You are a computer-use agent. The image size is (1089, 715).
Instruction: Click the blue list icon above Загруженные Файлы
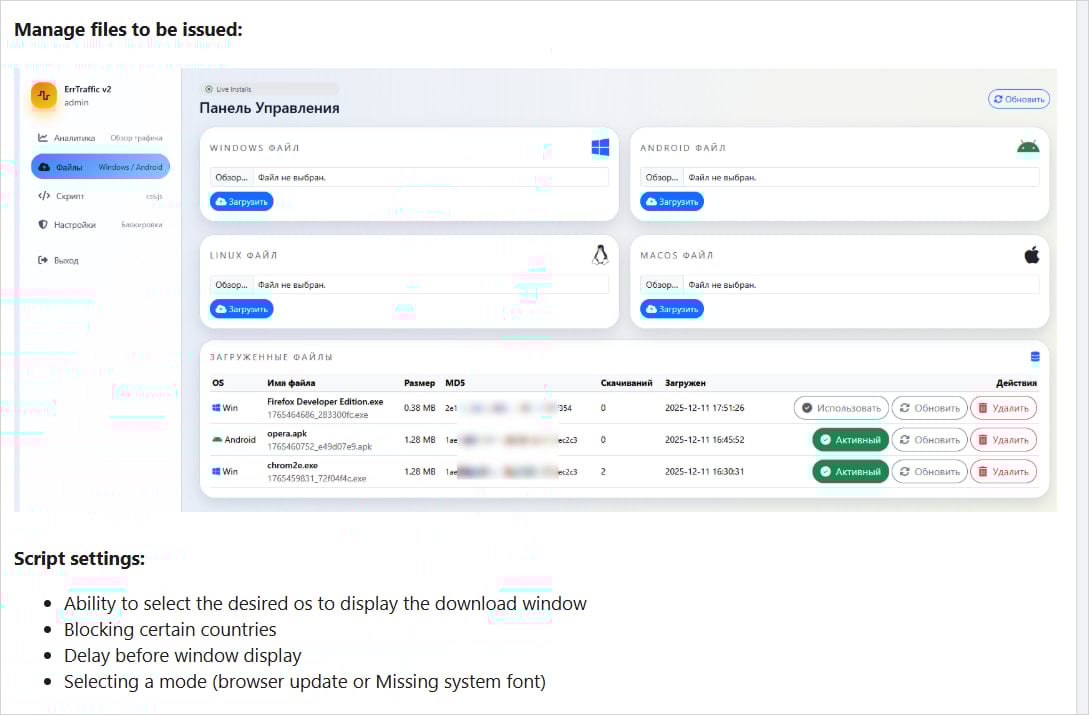[x=1035, y=357]
